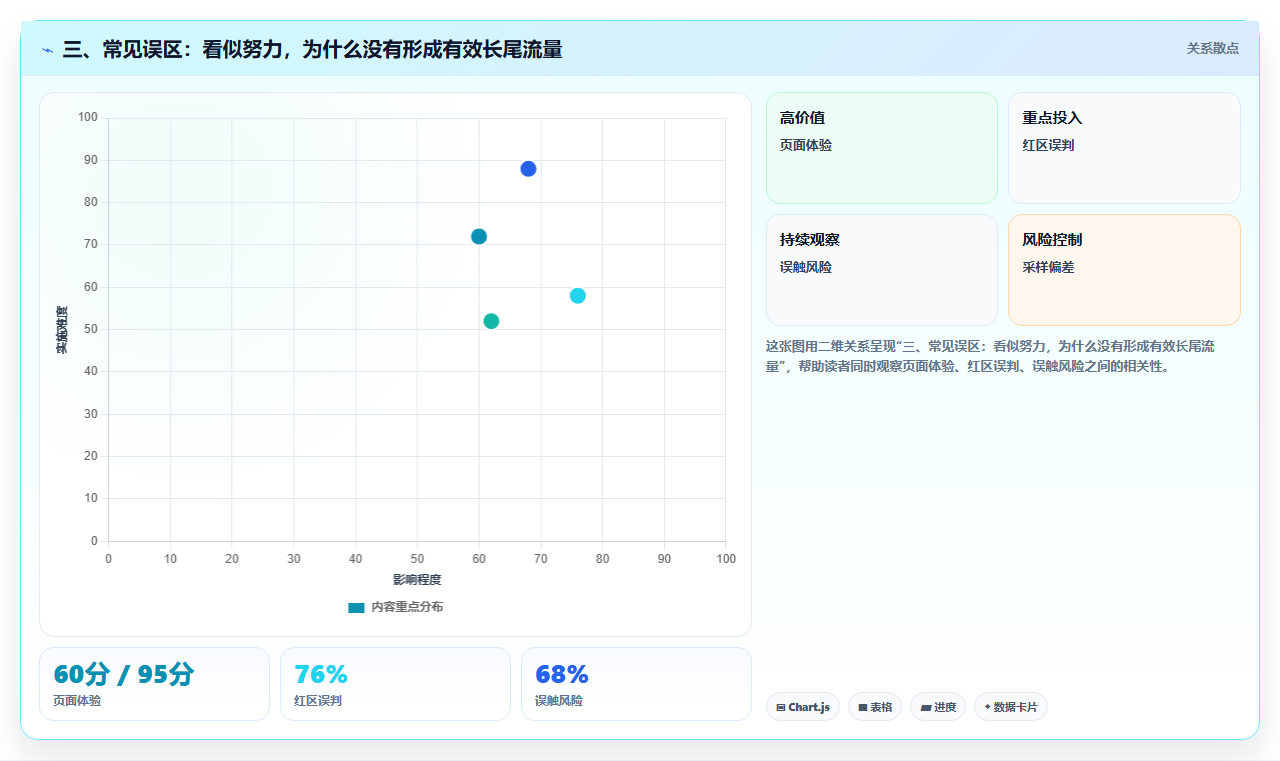Click the x-axis tick value 50
The image size is (1280, 761).
[x=417, y=559]
